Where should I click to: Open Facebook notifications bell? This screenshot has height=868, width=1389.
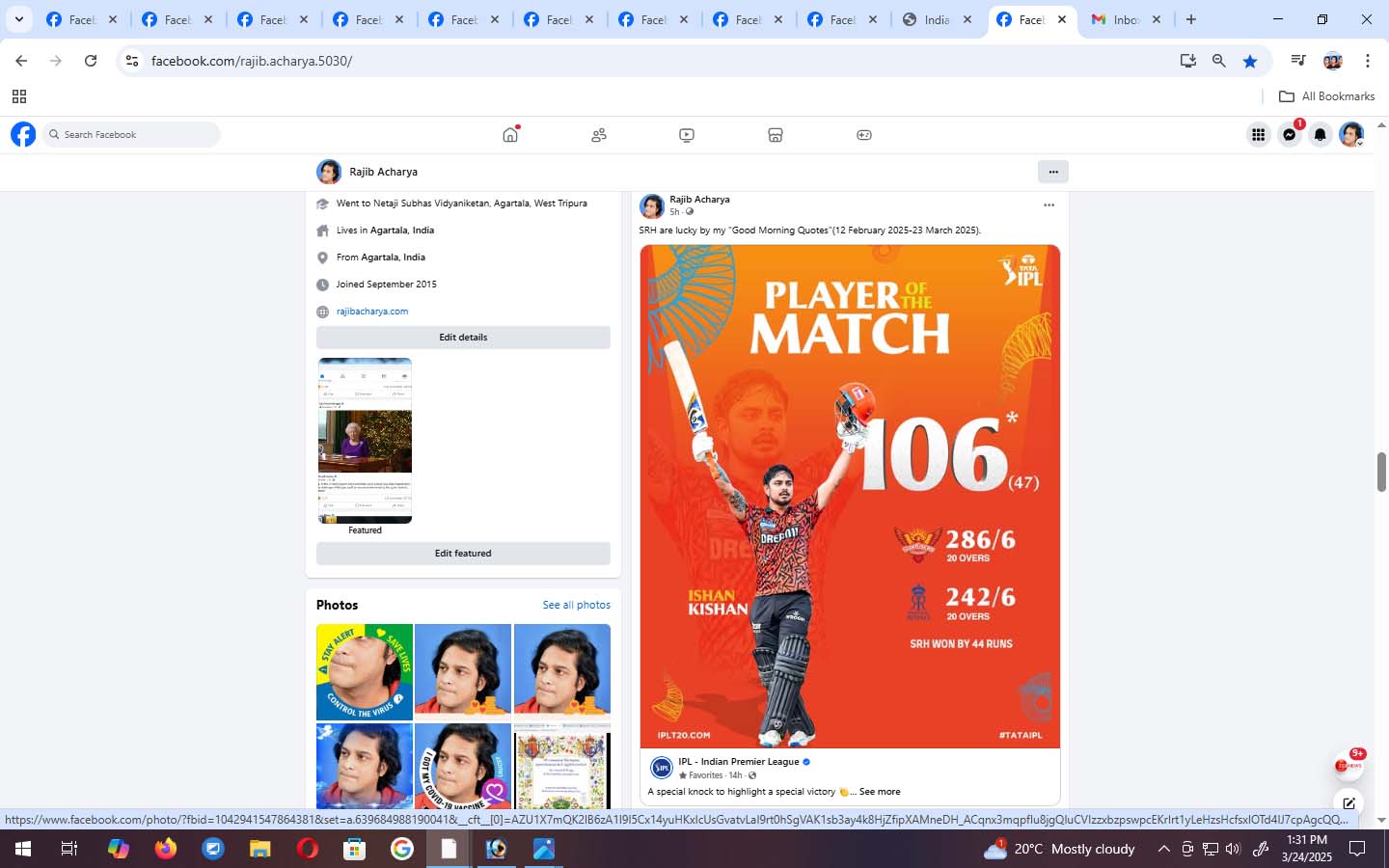1321,135
